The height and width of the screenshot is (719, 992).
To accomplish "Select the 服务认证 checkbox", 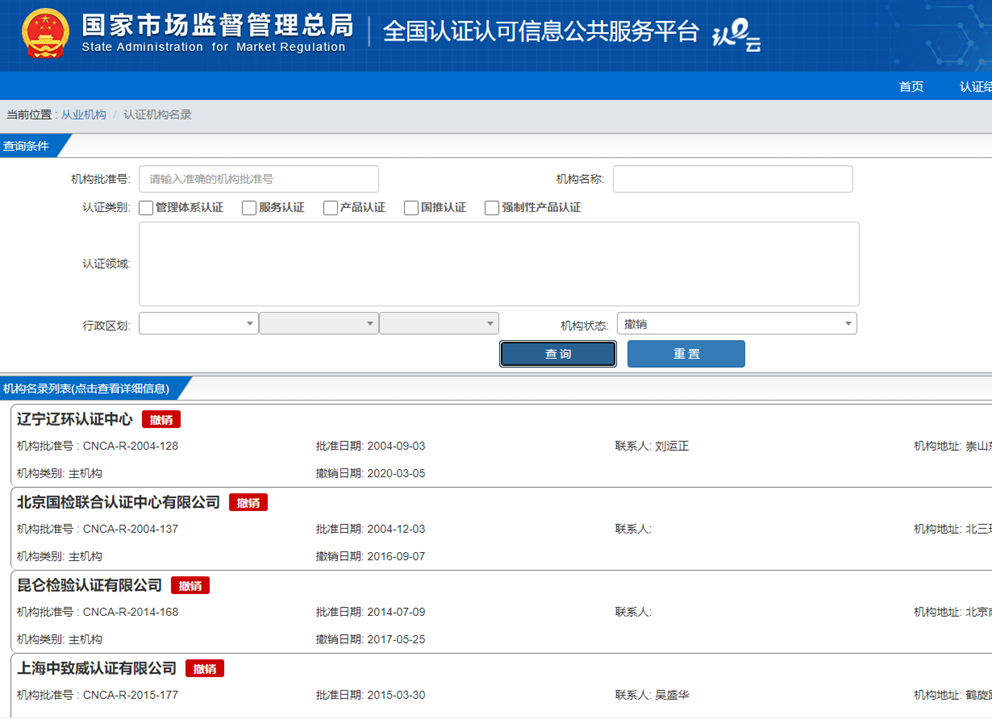I will (248, 208).
